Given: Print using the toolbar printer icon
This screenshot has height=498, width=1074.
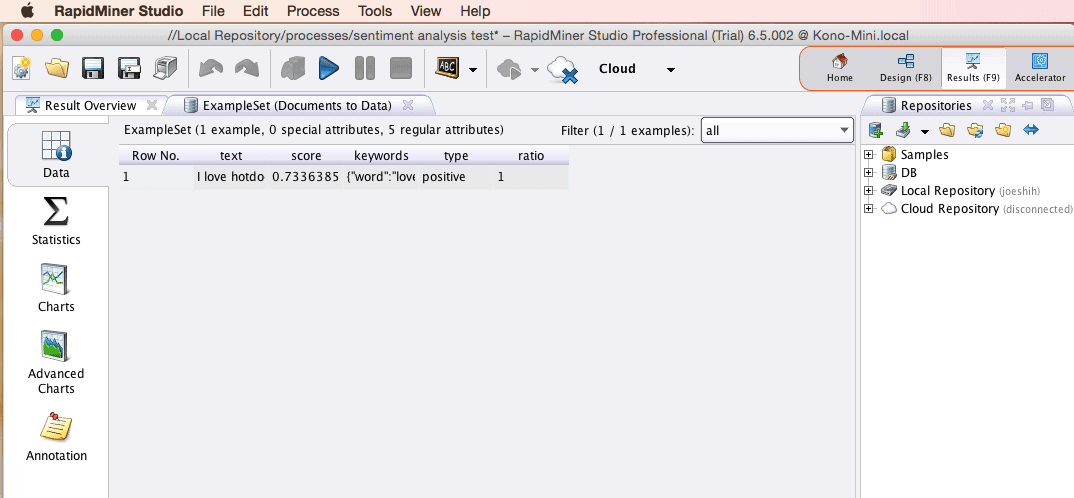Looking at the screenshot, I should point(164,69).
